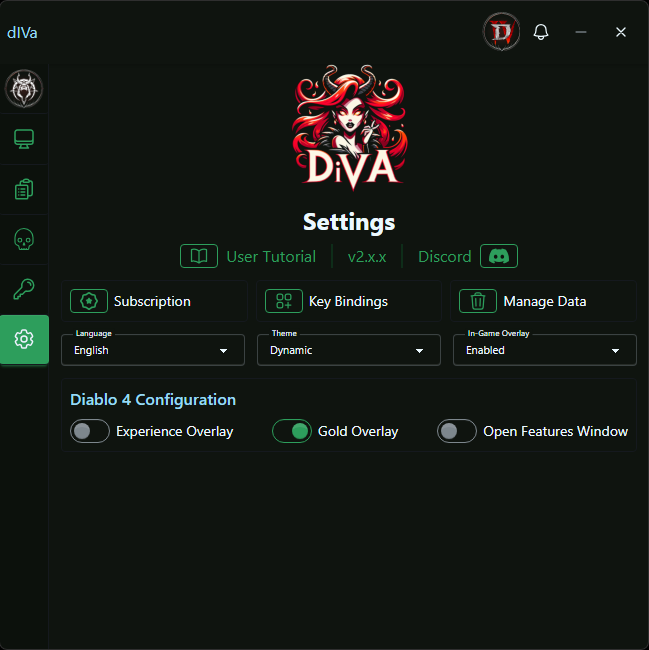The image size is (649, 650).
Task: Open Manage Data options
Action: [543, 301]
